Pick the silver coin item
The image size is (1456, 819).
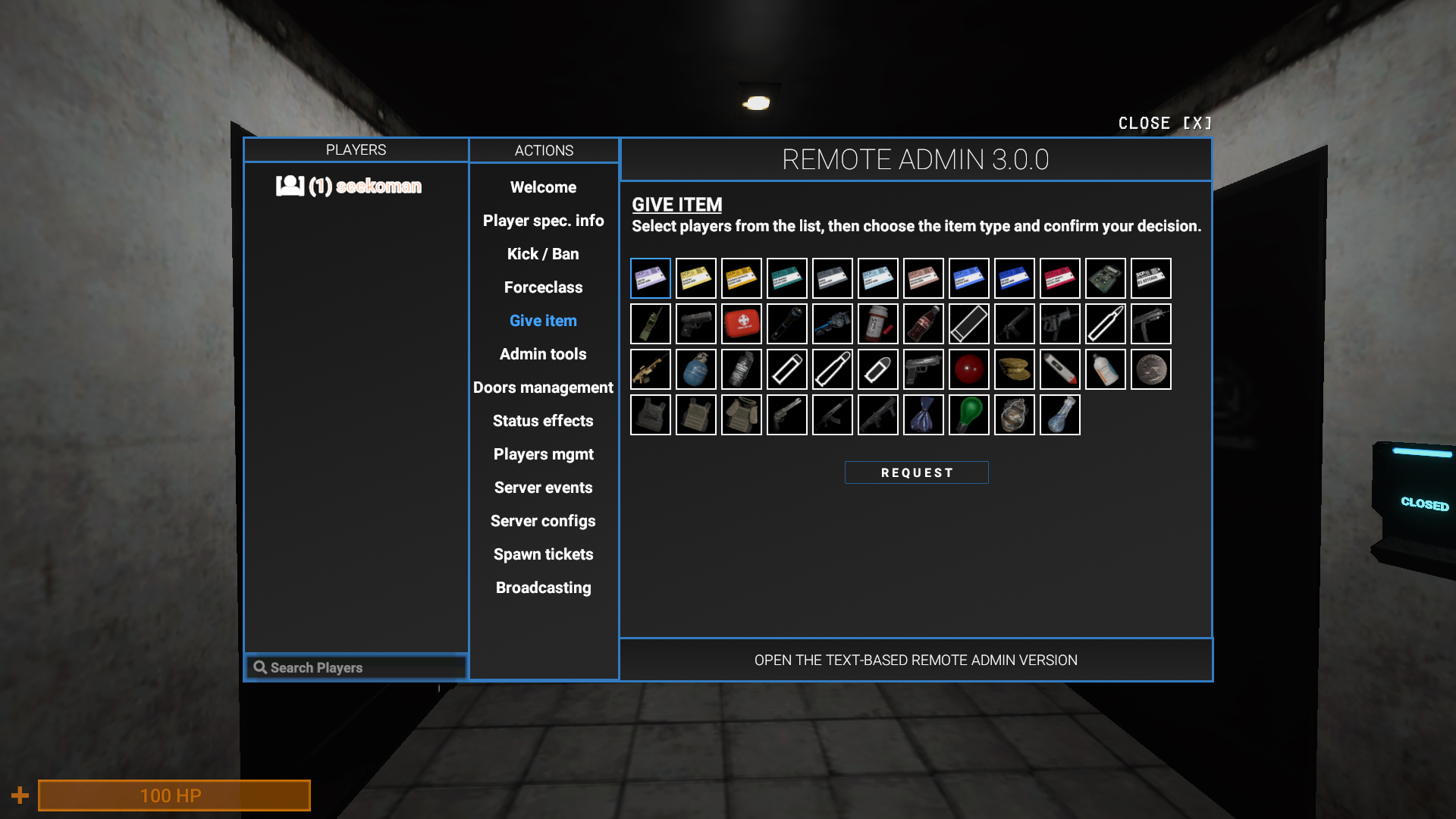pos(1150,369)
